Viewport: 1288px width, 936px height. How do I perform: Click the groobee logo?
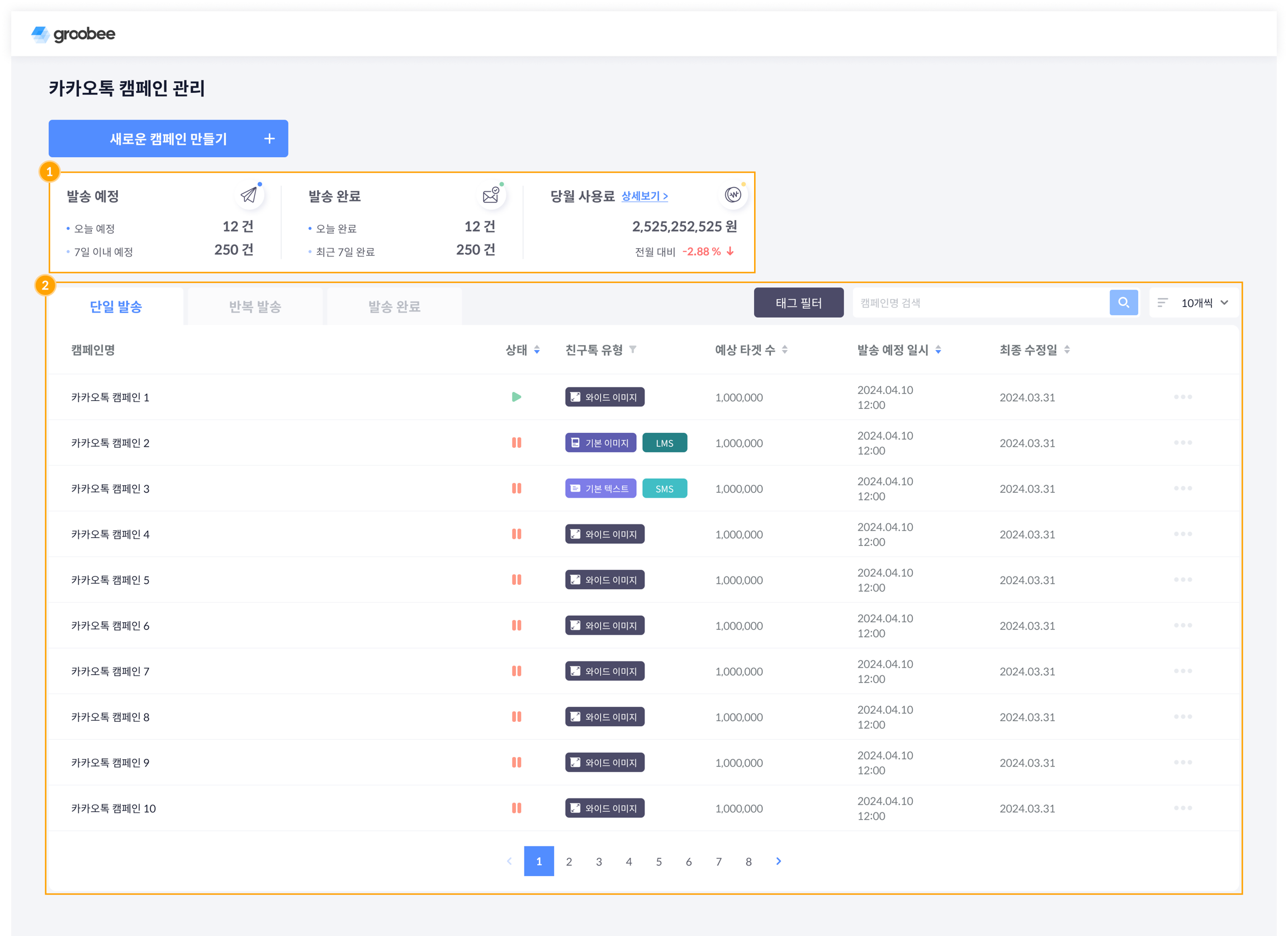point(73,34)
